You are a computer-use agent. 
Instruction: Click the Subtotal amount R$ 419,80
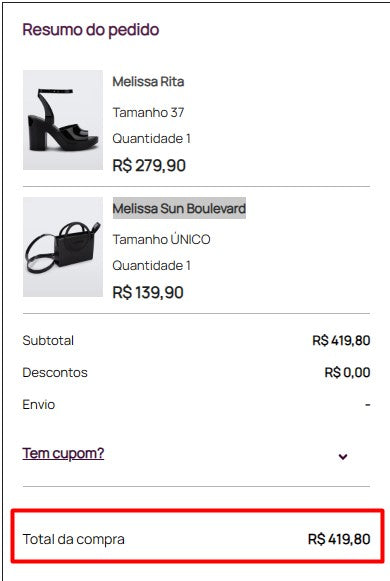coord(341,341)
